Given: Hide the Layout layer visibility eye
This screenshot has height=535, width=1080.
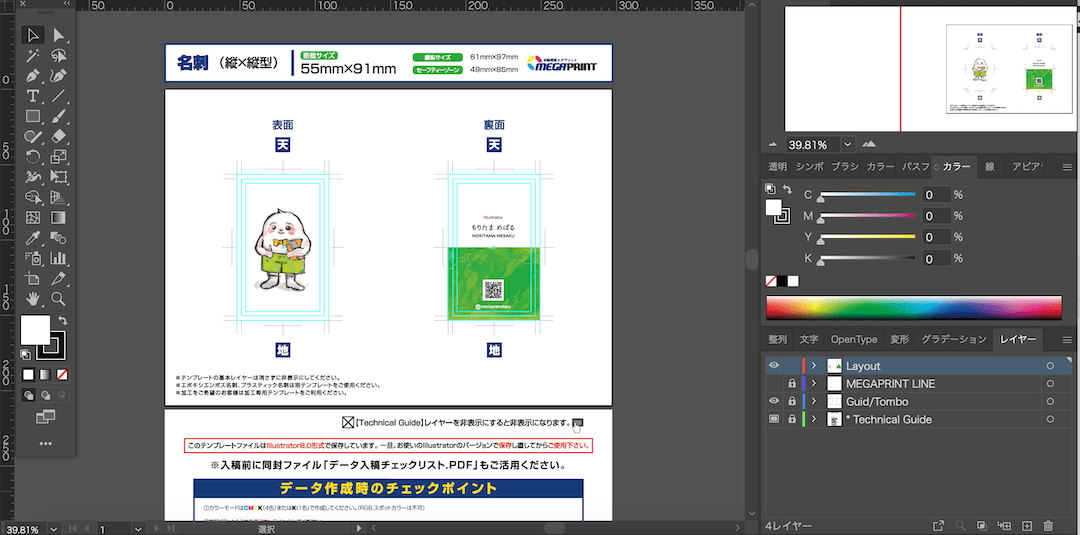Looking at the screenshot, I should pyautogui.click(x=773, y=366).
